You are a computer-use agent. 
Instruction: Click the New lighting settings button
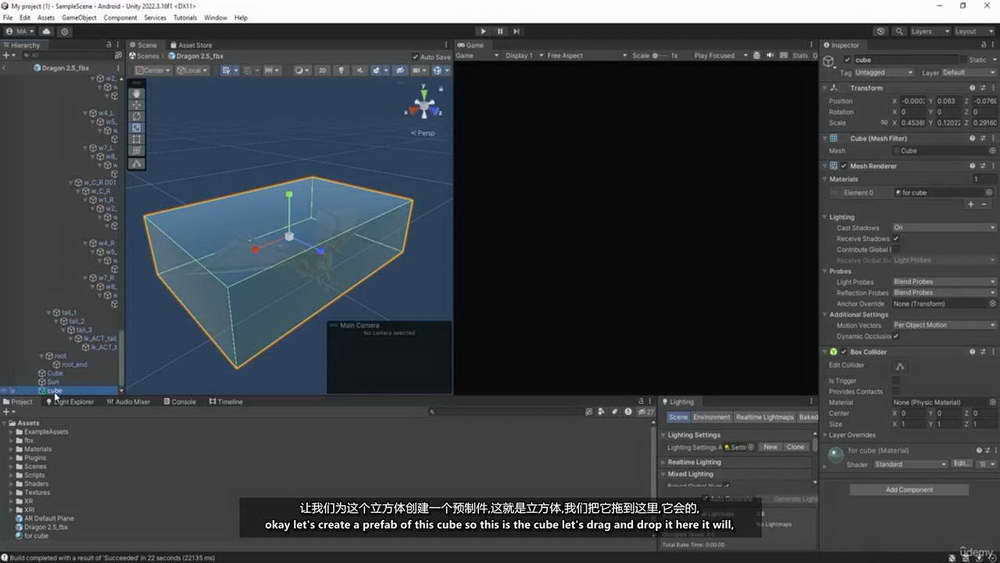[770, 447]
